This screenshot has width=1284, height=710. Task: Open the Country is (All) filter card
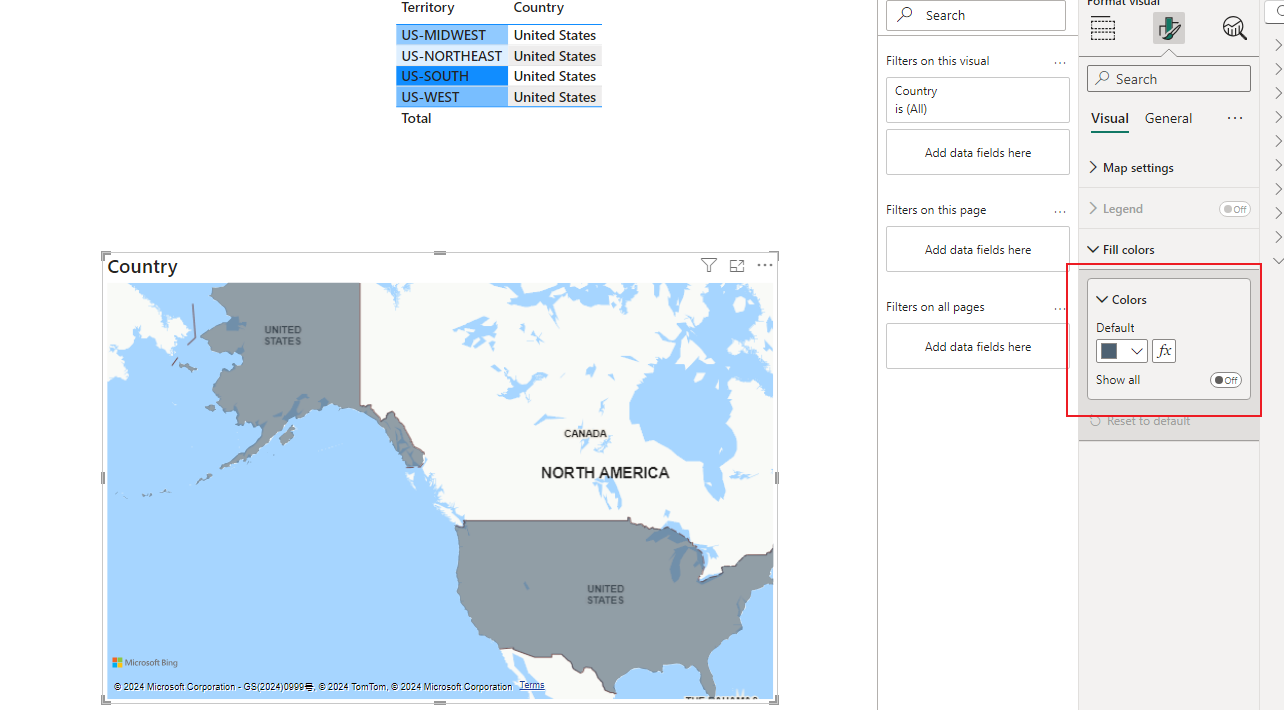pyautogui.click(x=978, y=100)
